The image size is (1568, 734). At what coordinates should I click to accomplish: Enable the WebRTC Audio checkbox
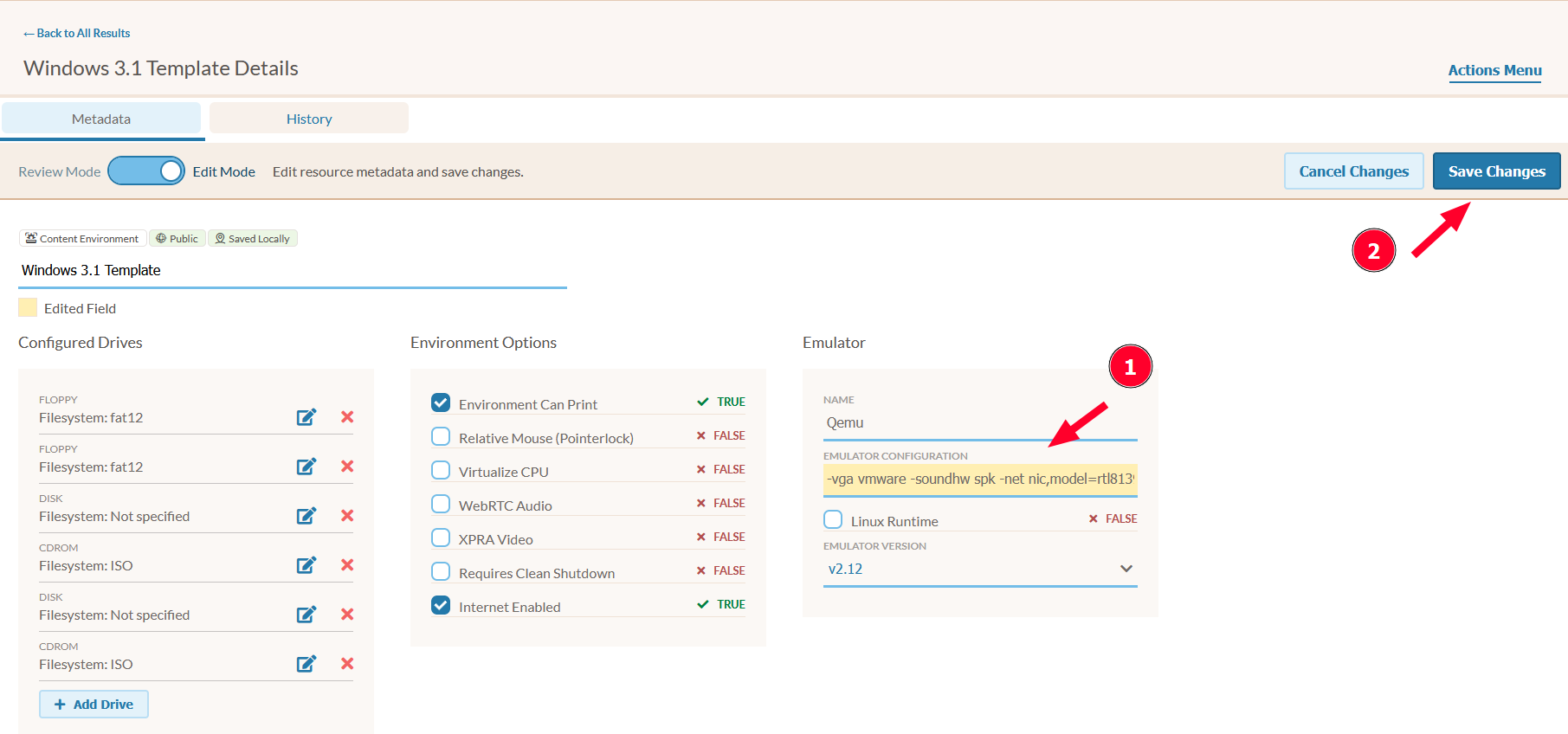[441, 504]
